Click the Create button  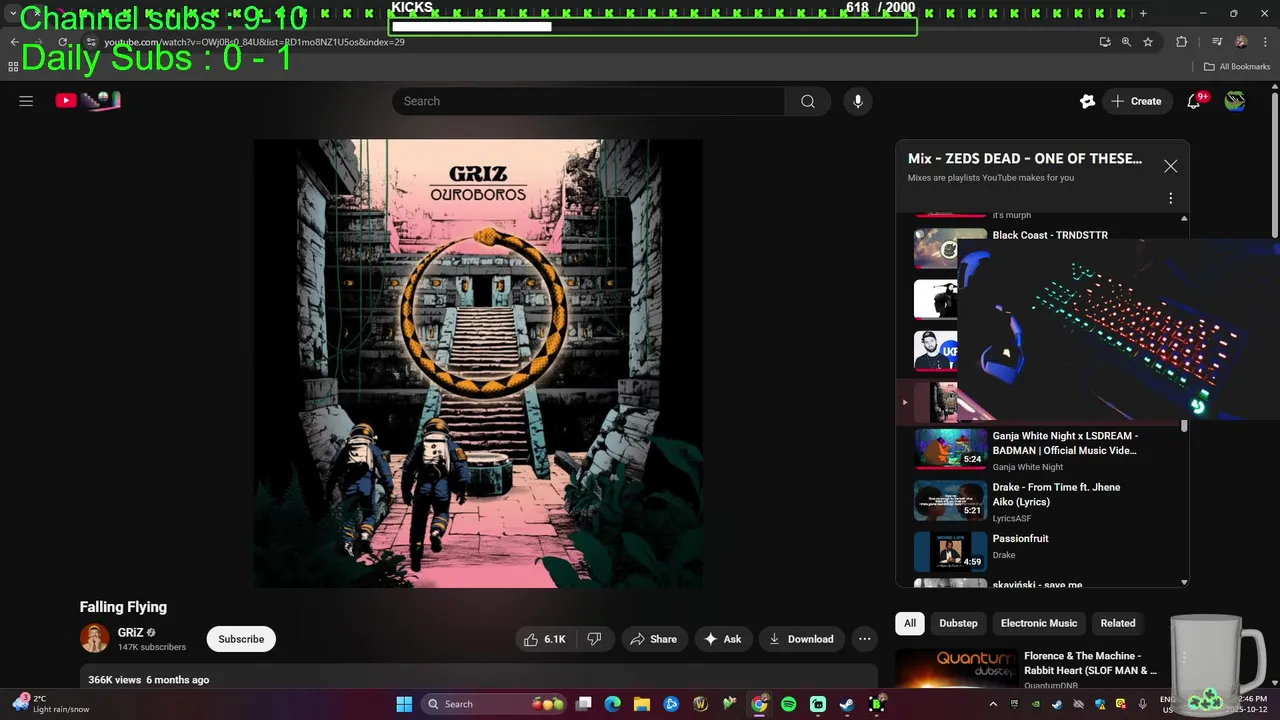1137,101
